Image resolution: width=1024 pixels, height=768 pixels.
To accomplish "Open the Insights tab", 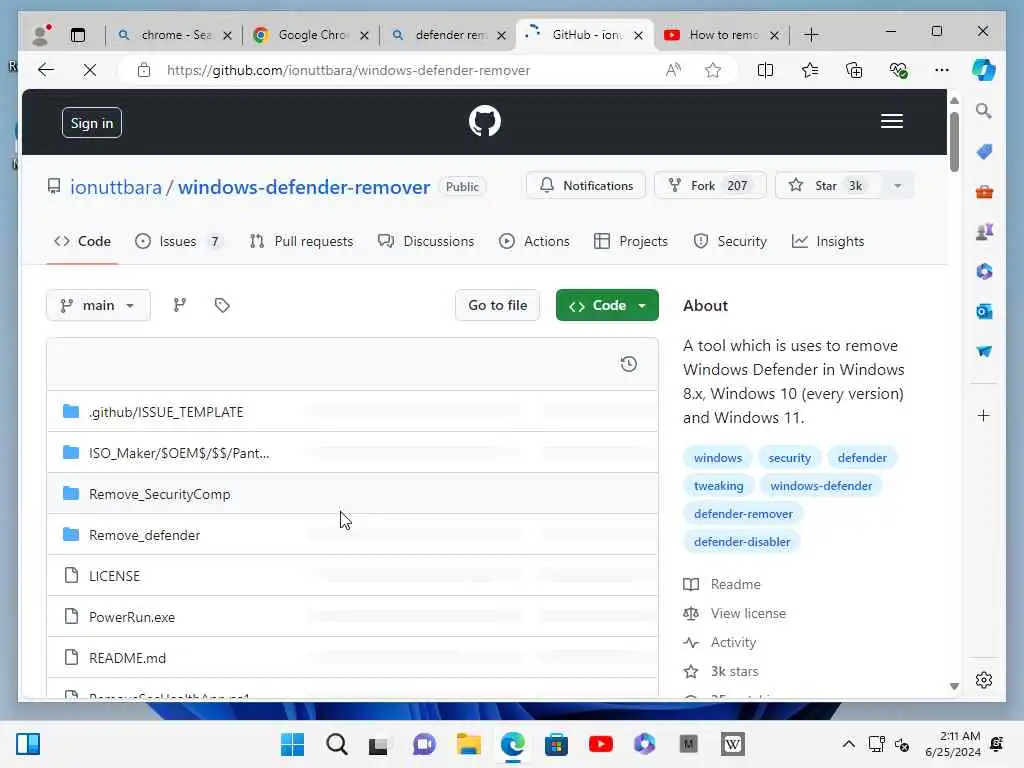I will point(827,242).
